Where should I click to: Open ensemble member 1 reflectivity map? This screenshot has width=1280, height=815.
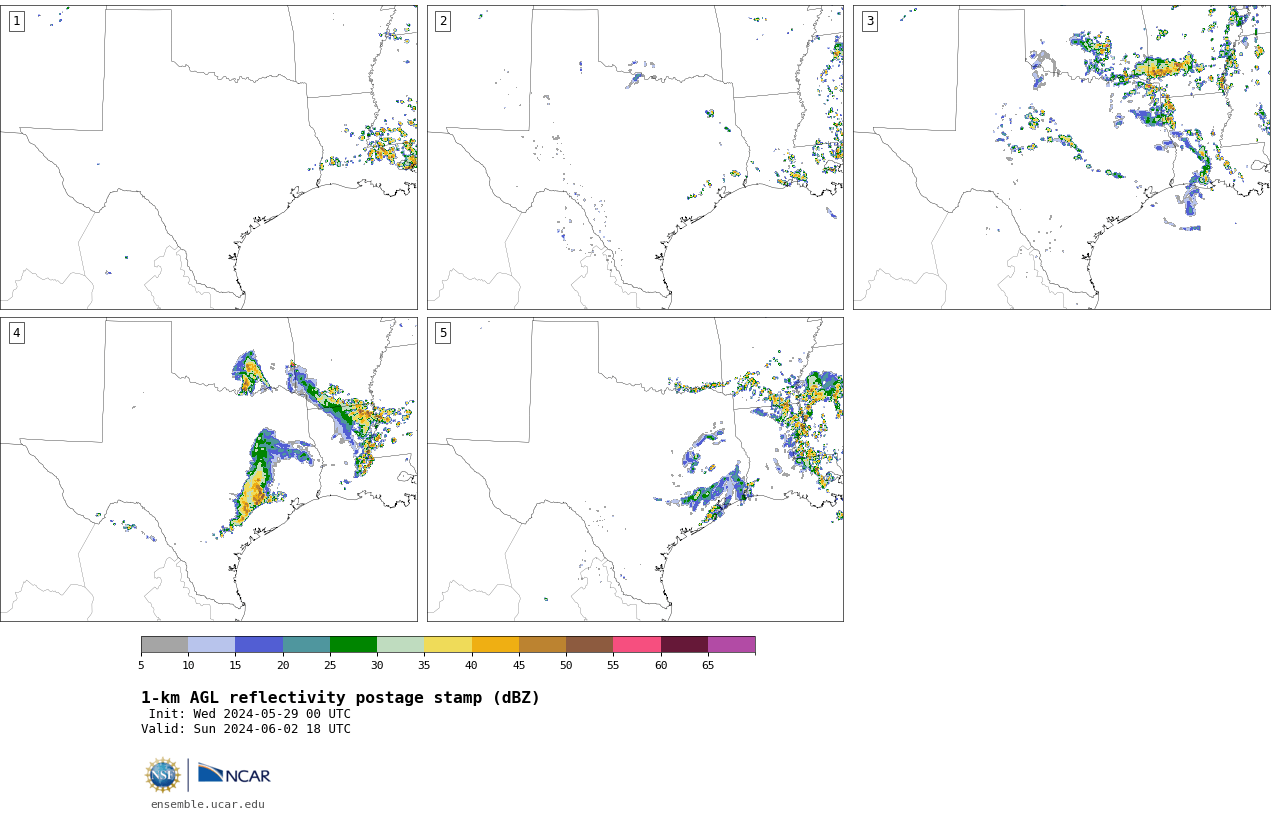pos(208,157)
